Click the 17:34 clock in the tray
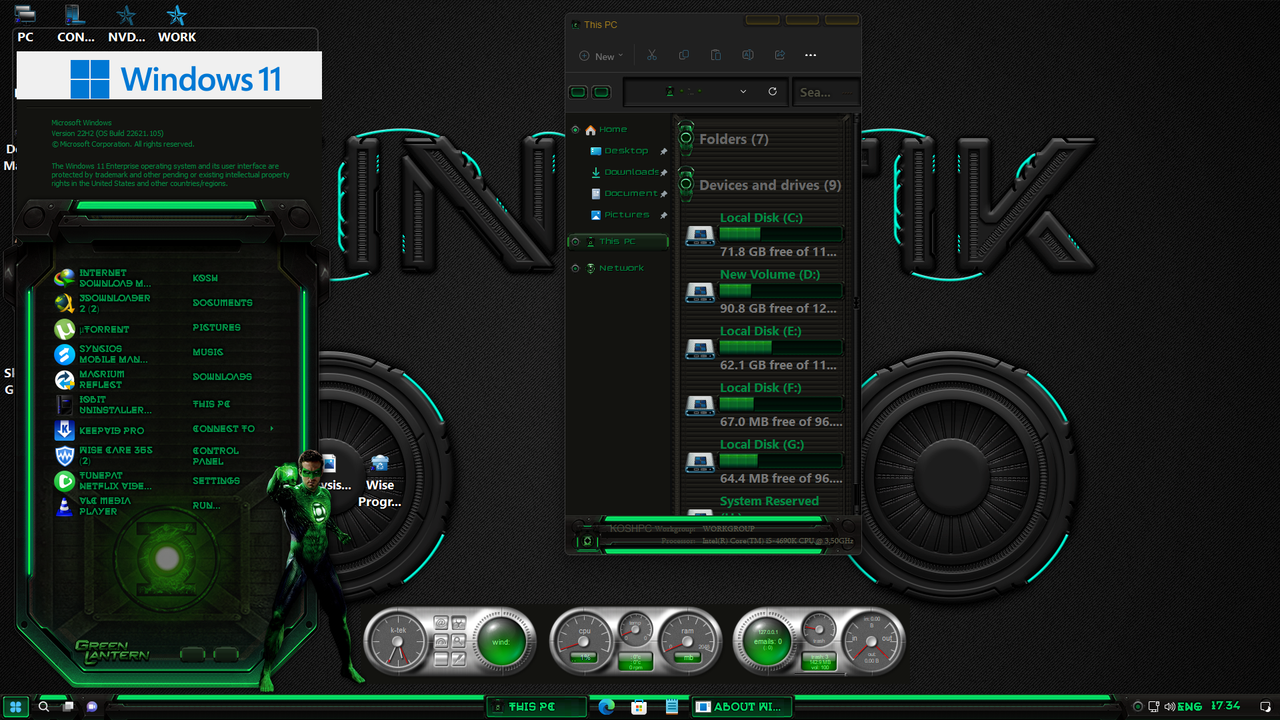The height and width of the screenshot is (720, 1280). pos(1226,706)
